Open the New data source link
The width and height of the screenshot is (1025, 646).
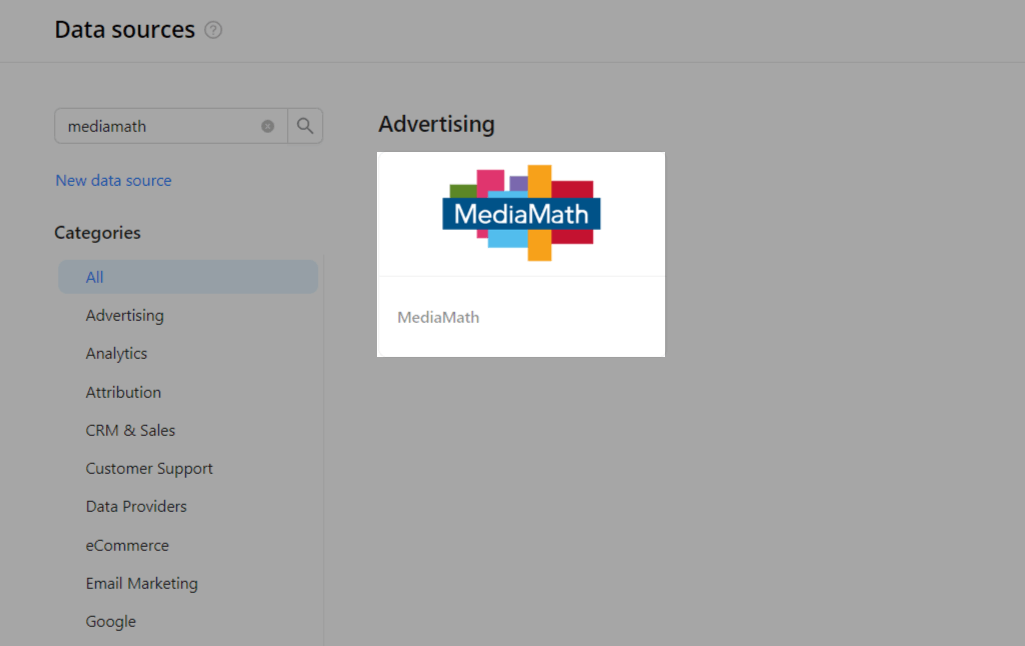coord(114,180)
